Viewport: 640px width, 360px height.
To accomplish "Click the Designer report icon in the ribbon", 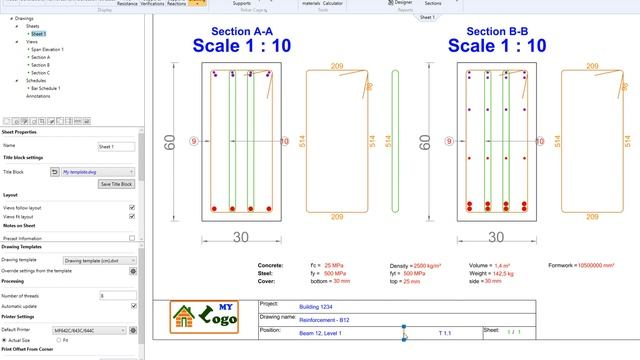I will [400, 2].
